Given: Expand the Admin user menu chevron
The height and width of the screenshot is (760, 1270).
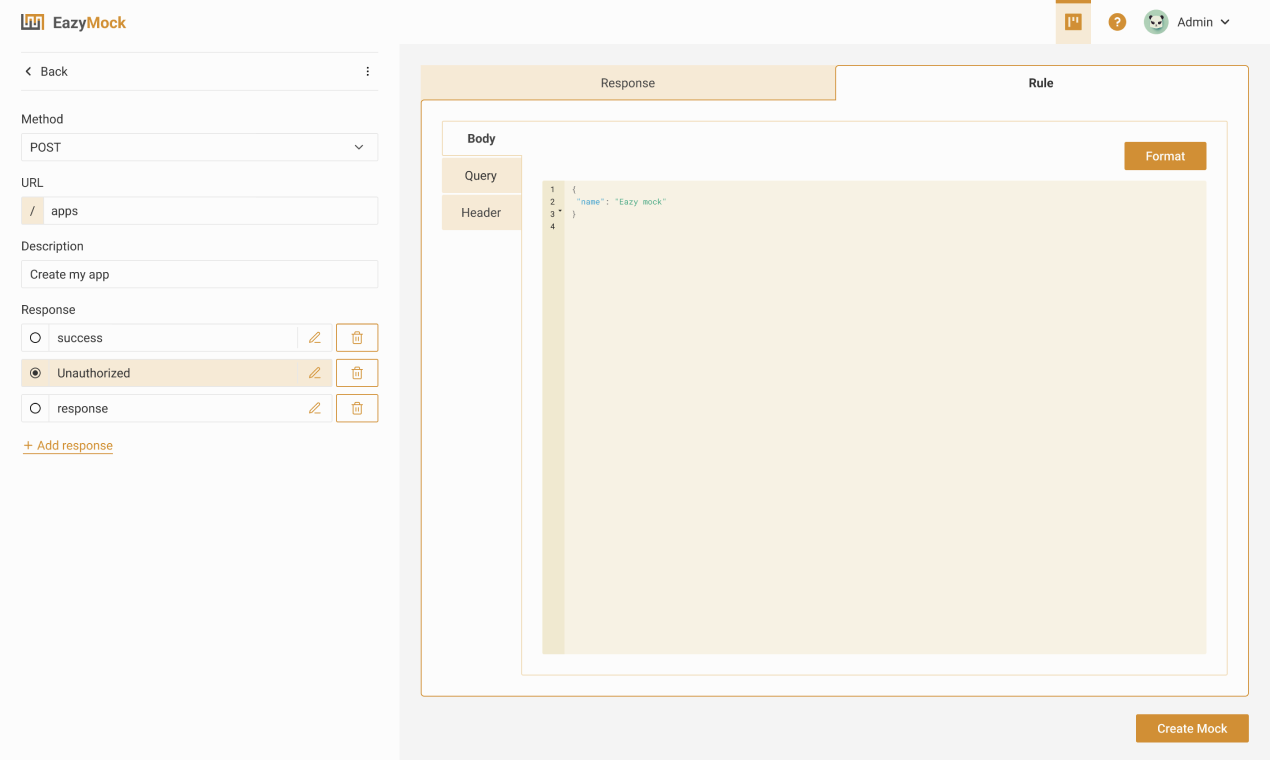Looking at the screenshot, I should 1225,22.
